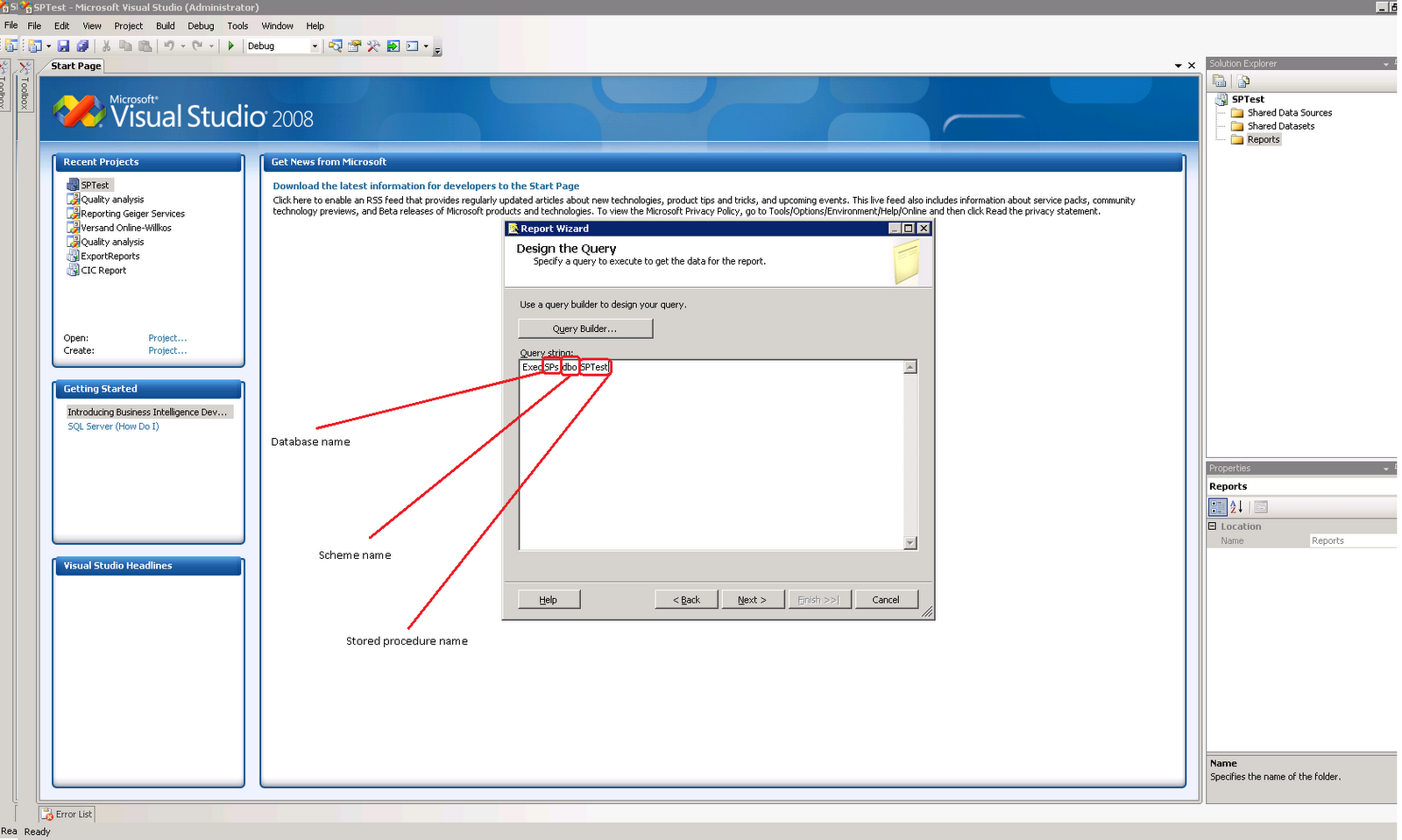
Task: Go Back in the Report Wizard
Action: (686, 600)
